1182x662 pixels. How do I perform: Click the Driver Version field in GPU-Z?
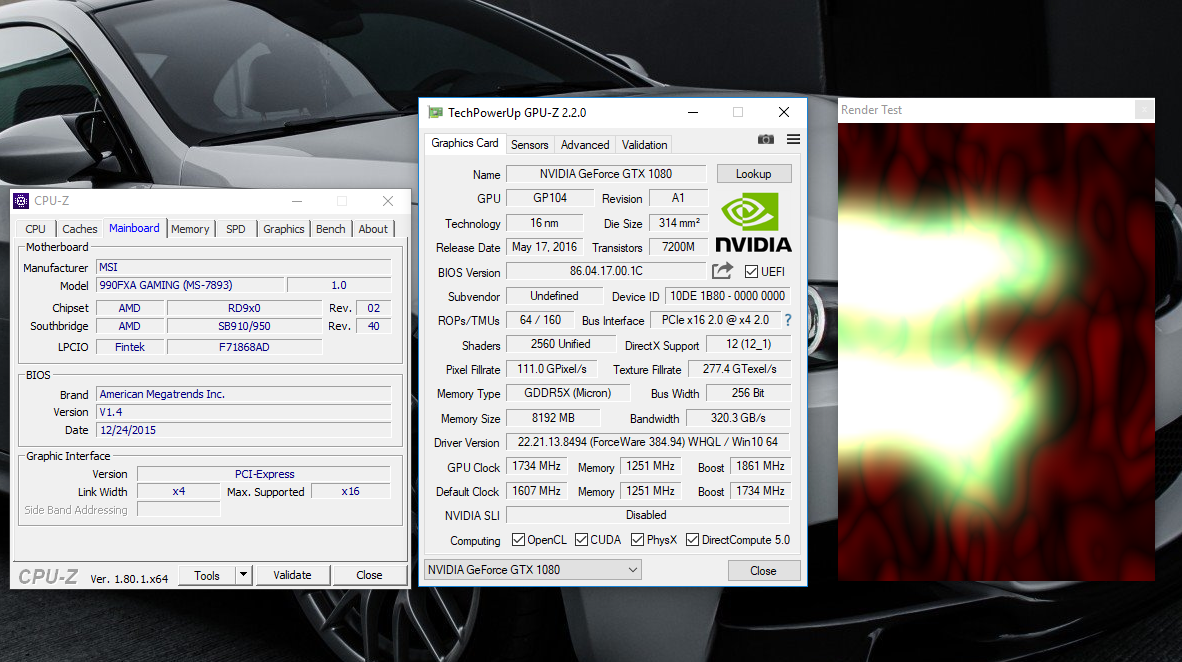point(648,442)
